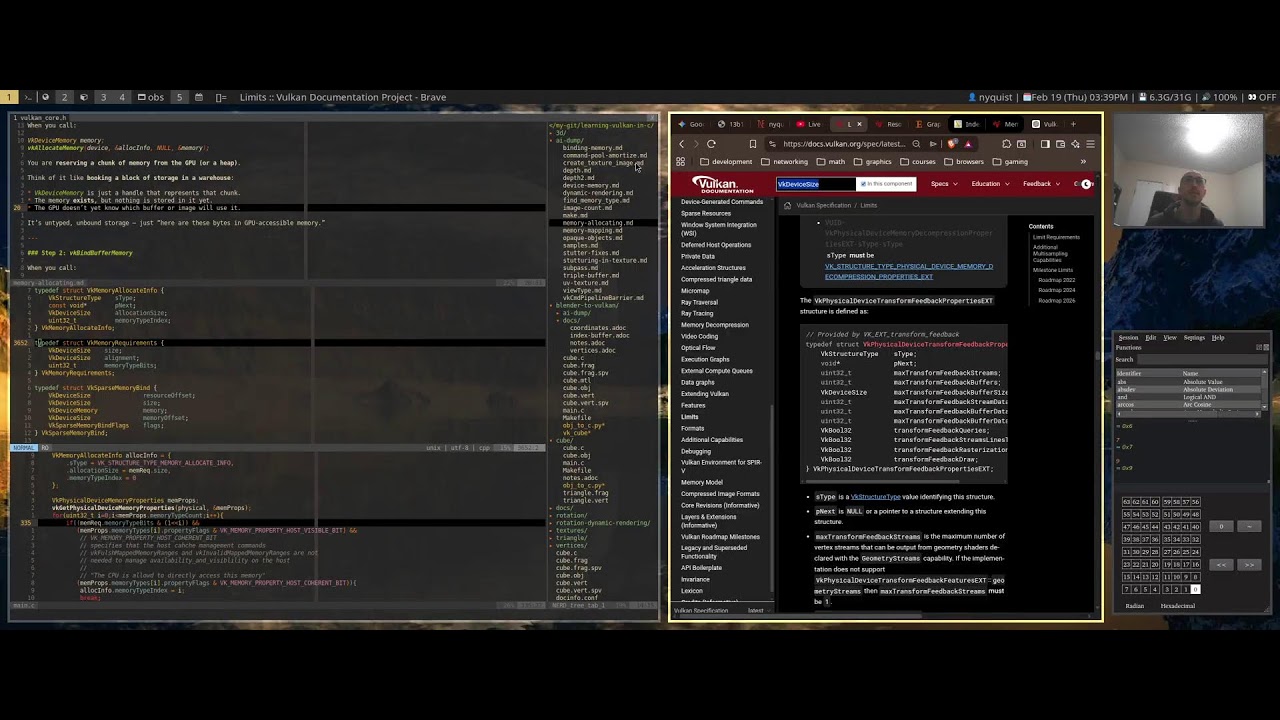Go to Vulkan docs home breadcrumb icon
The image size is (1280, 720).
pyautogui.click(x=787, y=205)
